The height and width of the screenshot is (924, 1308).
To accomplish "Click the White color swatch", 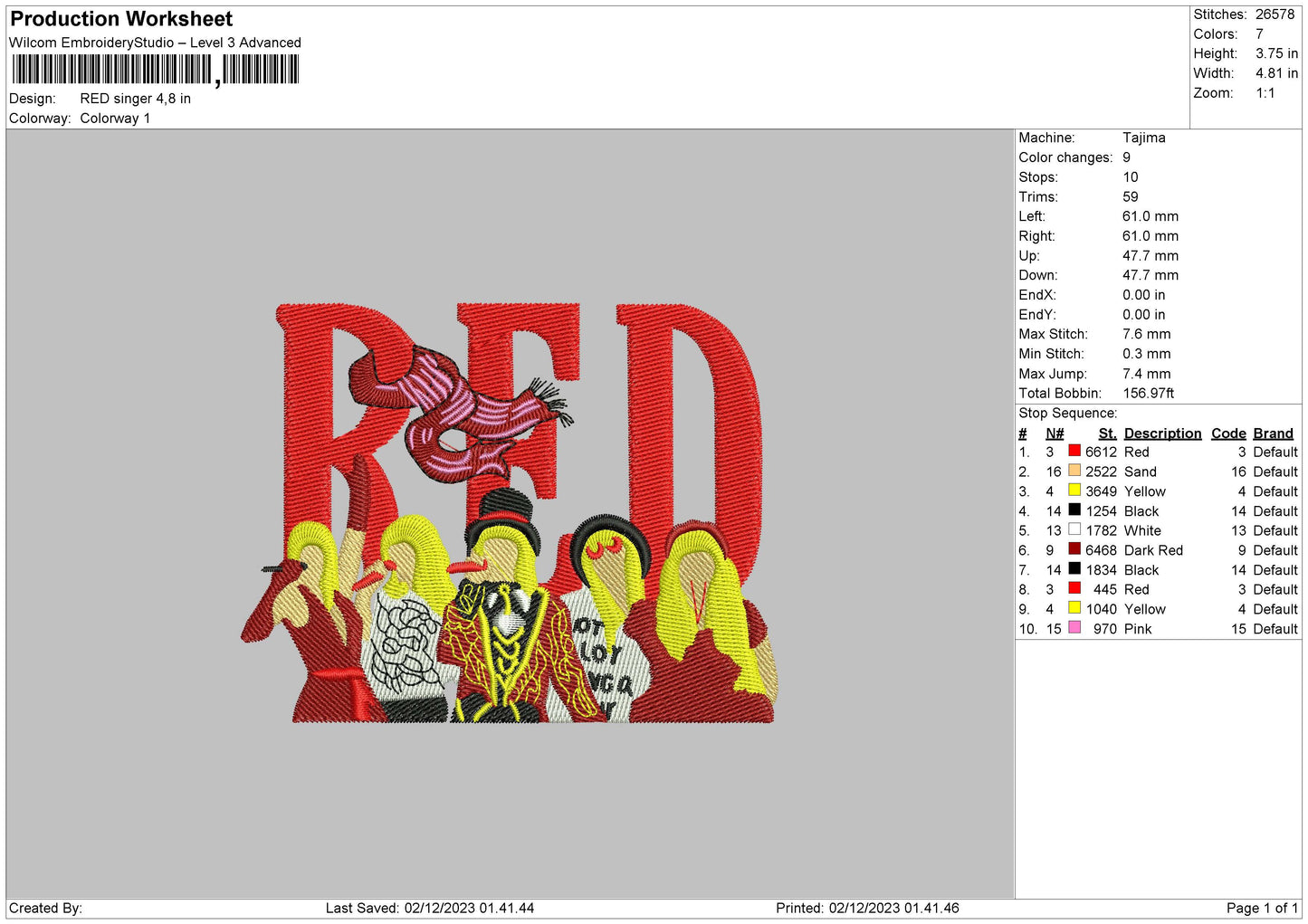I will 1074,529.
